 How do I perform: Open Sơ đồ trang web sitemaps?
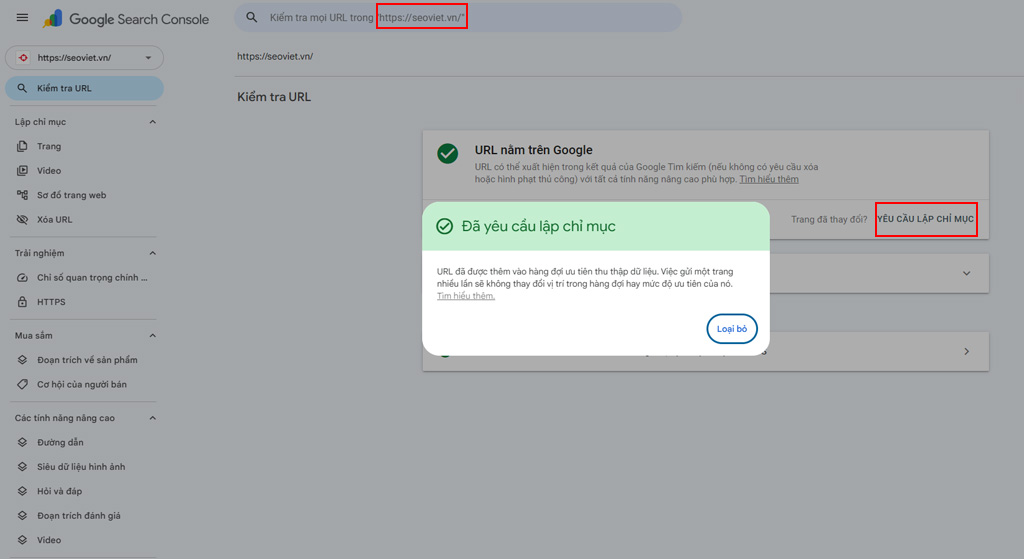(71, 195)
